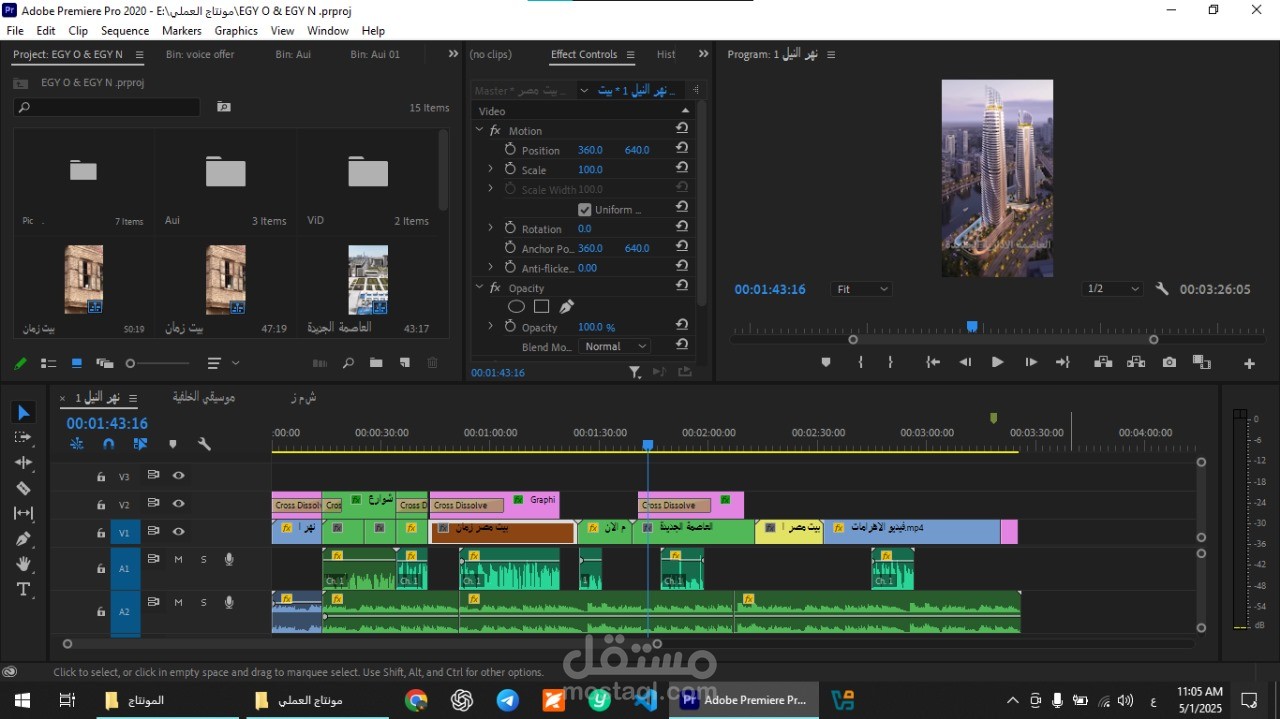
Task: Switch to Effect Controls tab
Action: [584, 54]
